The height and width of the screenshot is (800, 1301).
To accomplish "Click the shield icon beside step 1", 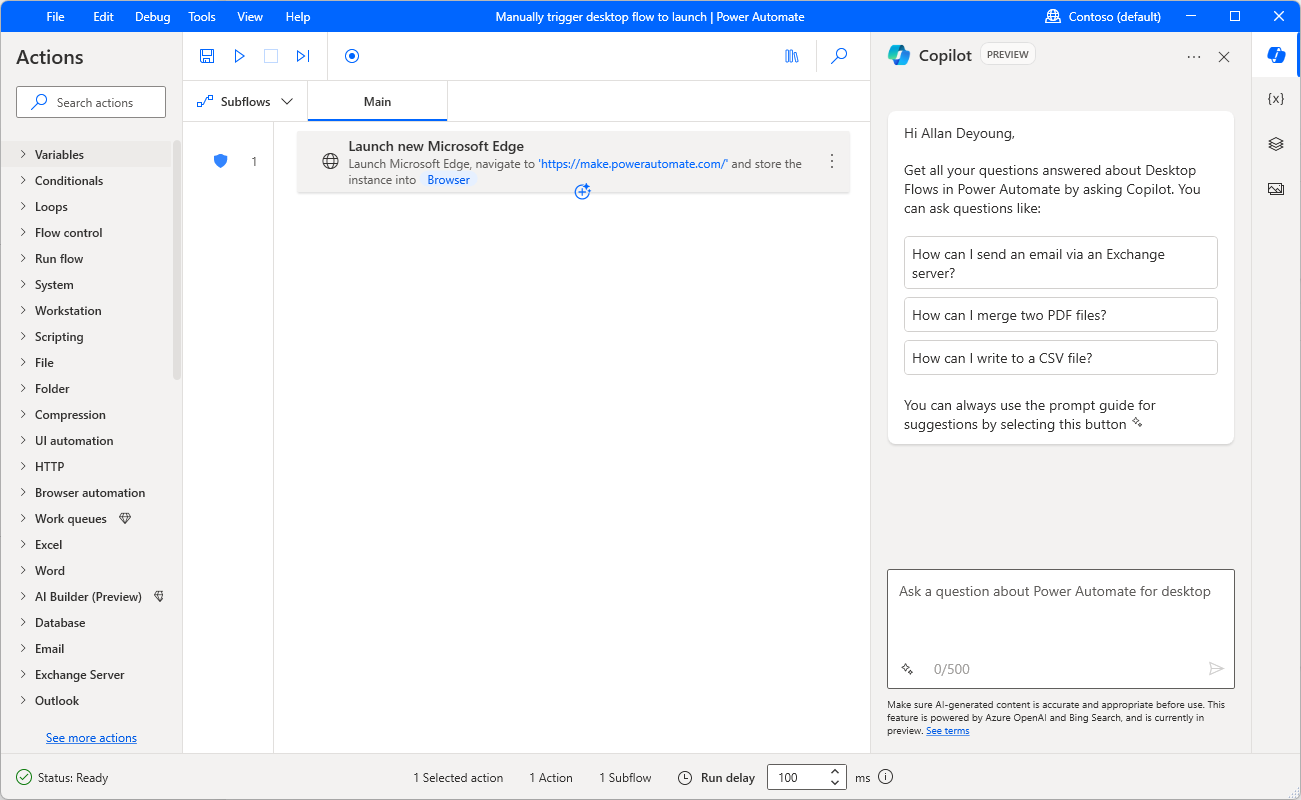I will [221, 160].
